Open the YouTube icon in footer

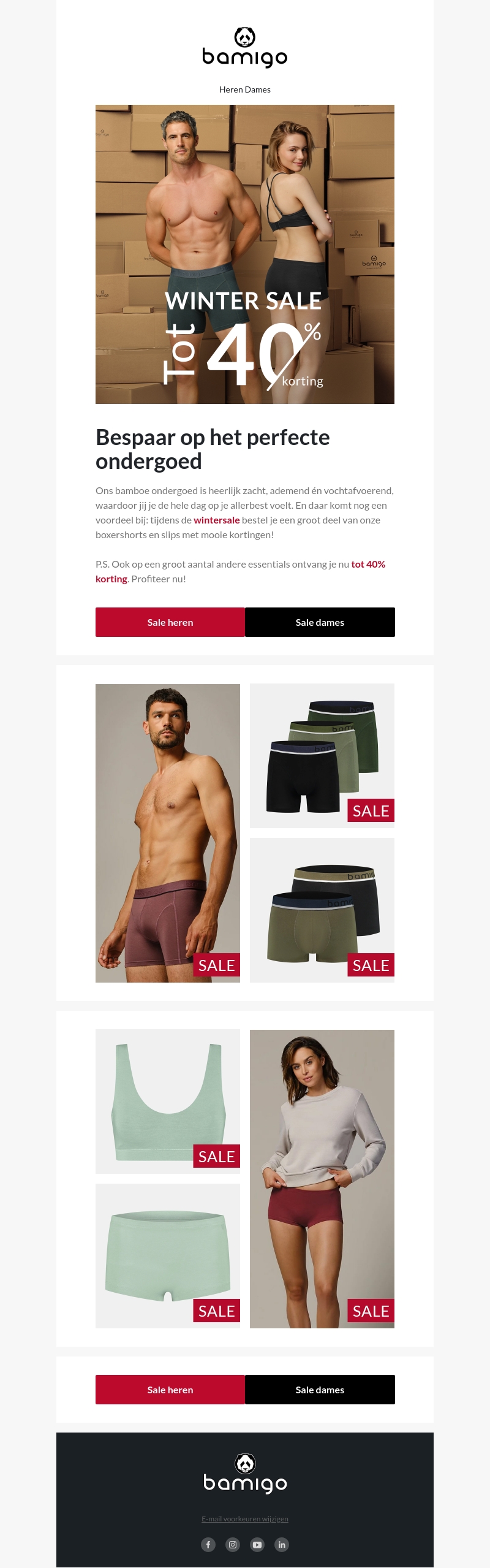[x=257, y=1544]
